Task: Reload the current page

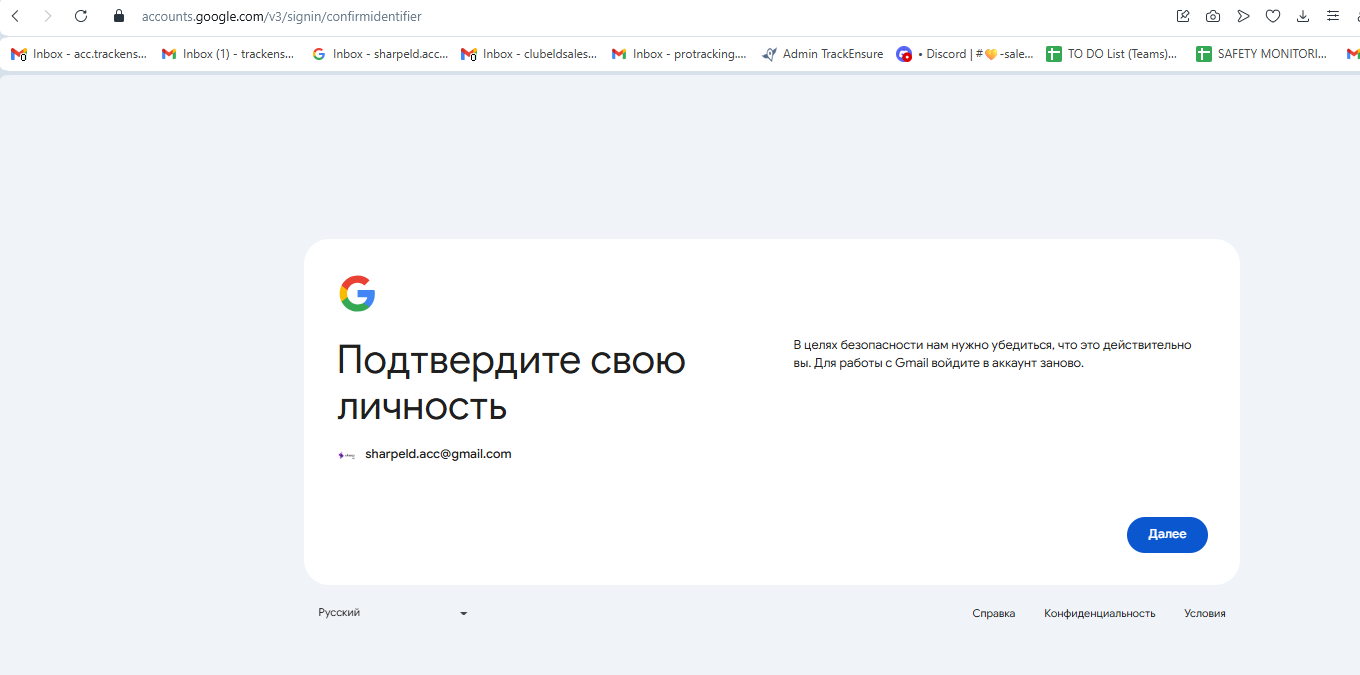Action: tap(81, 16)
